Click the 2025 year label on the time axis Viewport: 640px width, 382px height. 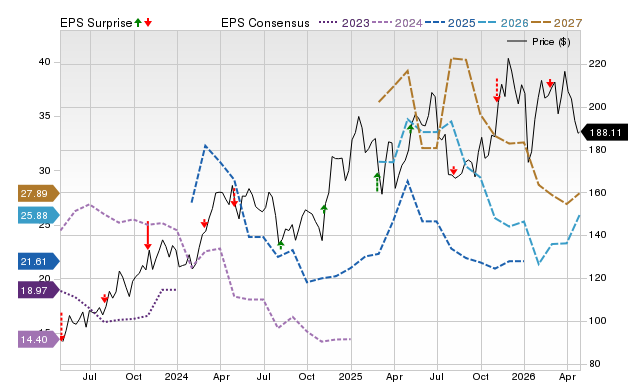coord(351,376)
